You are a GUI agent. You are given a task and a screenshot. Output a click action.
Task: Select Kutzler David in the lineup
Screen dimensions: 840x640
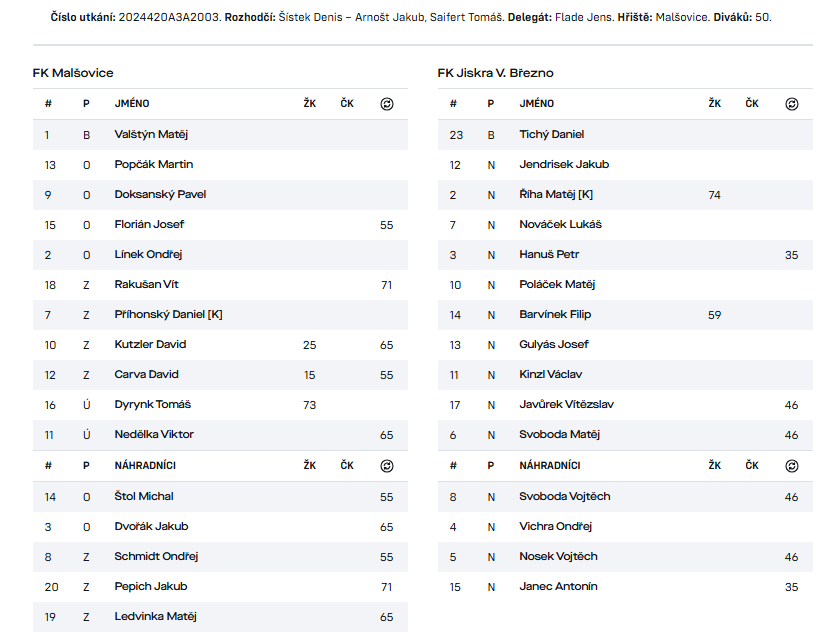(x=150, y=344)
